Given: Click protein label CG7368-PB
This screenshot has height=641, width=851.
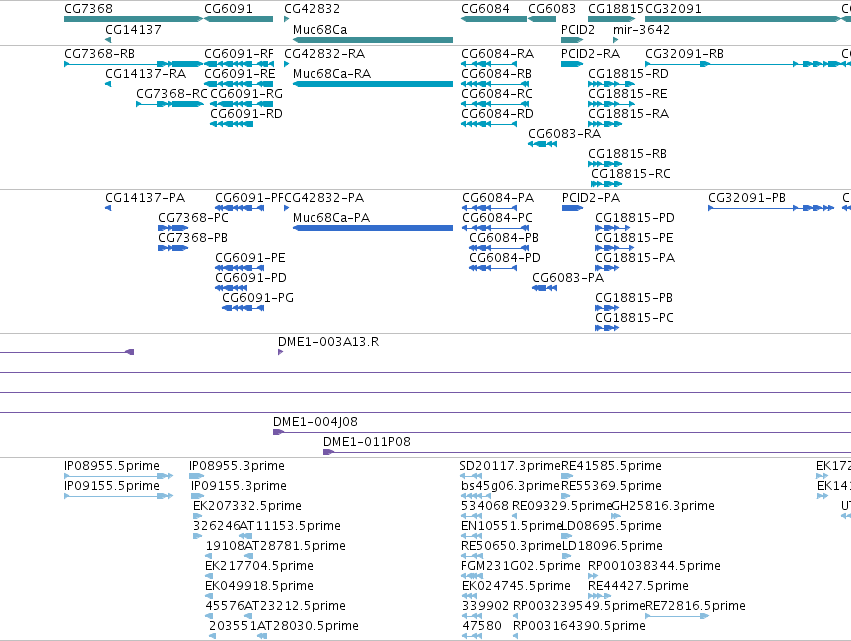Looking at the screenshot, I should coord(193,238).
